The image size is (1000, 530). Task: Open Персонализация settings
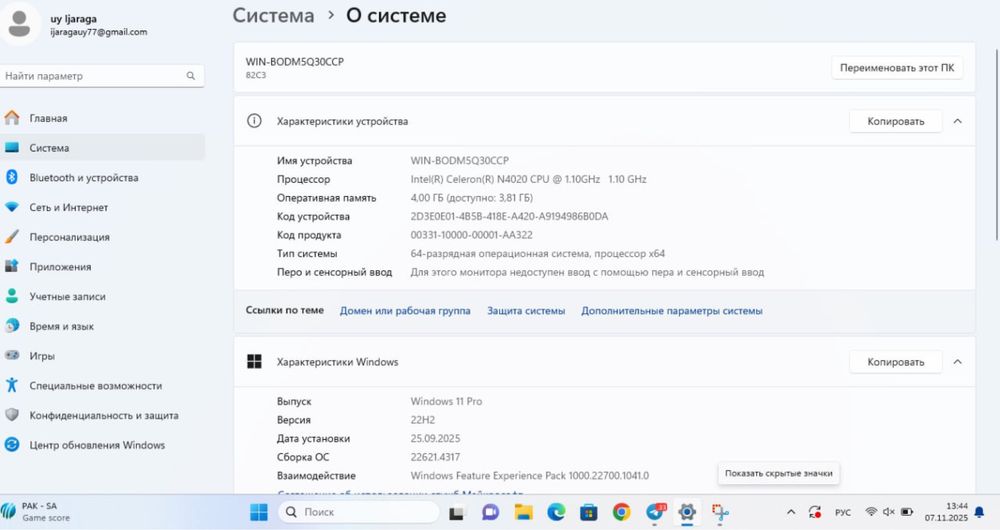point(102,237)
